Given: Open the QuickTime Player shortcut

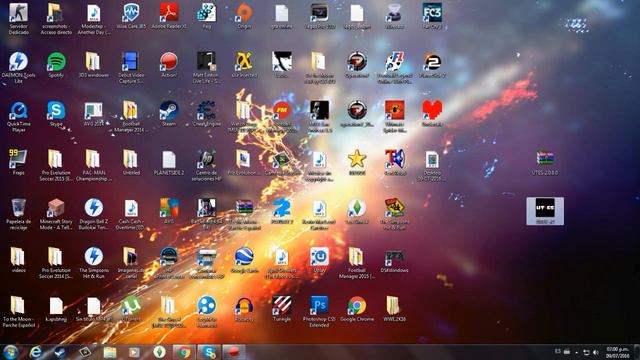Looking at the screenshot, I should point(18,116).
